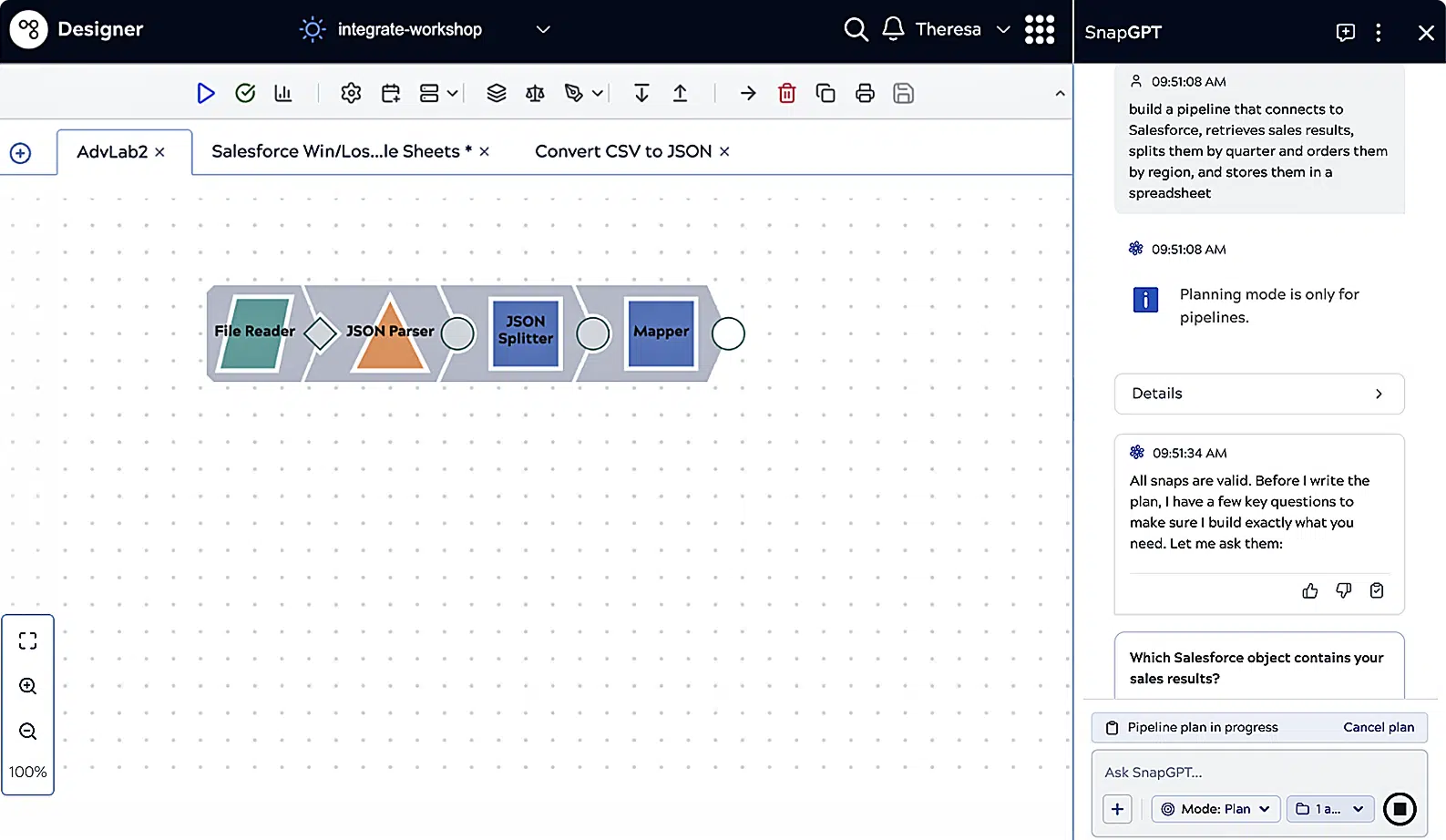The width and height of the screenshot is (1446, 840).
Task: Open the 1 a... folder dropdown
Action: 1330,809
